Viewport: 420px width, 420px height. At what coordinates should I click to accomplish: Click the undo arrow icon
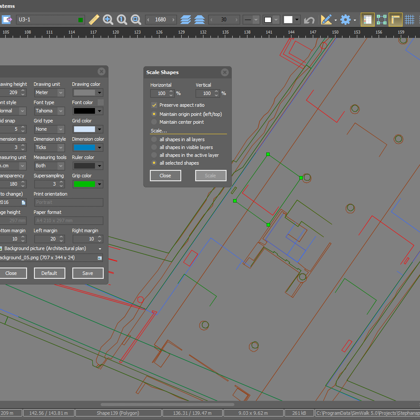[x=309, y=20]
